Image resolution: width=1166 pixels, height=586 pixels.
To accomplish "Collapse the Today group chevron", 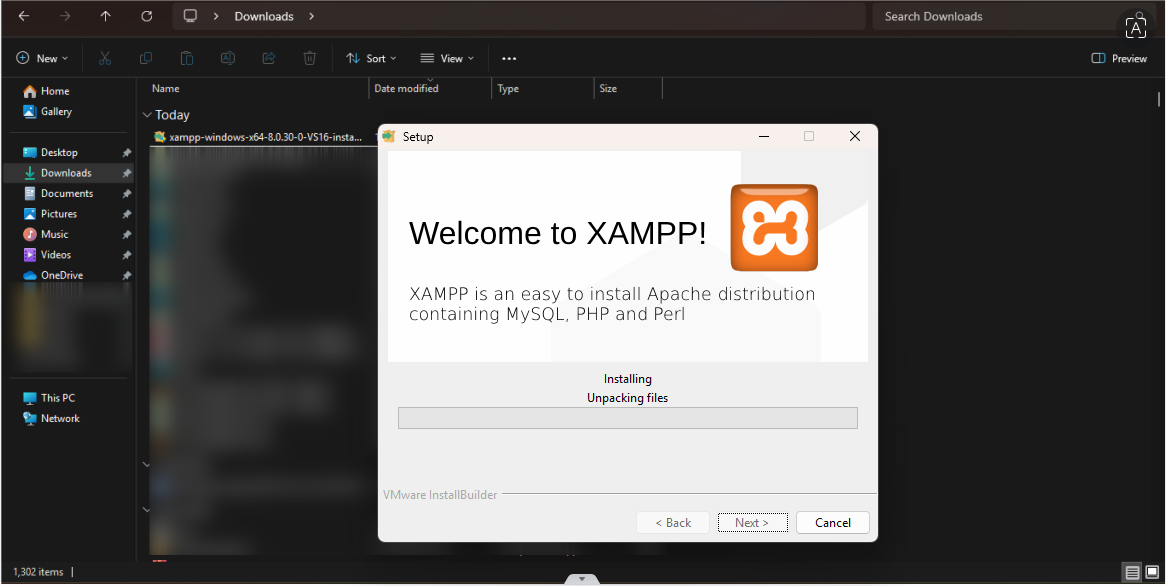I will (146, 115).
